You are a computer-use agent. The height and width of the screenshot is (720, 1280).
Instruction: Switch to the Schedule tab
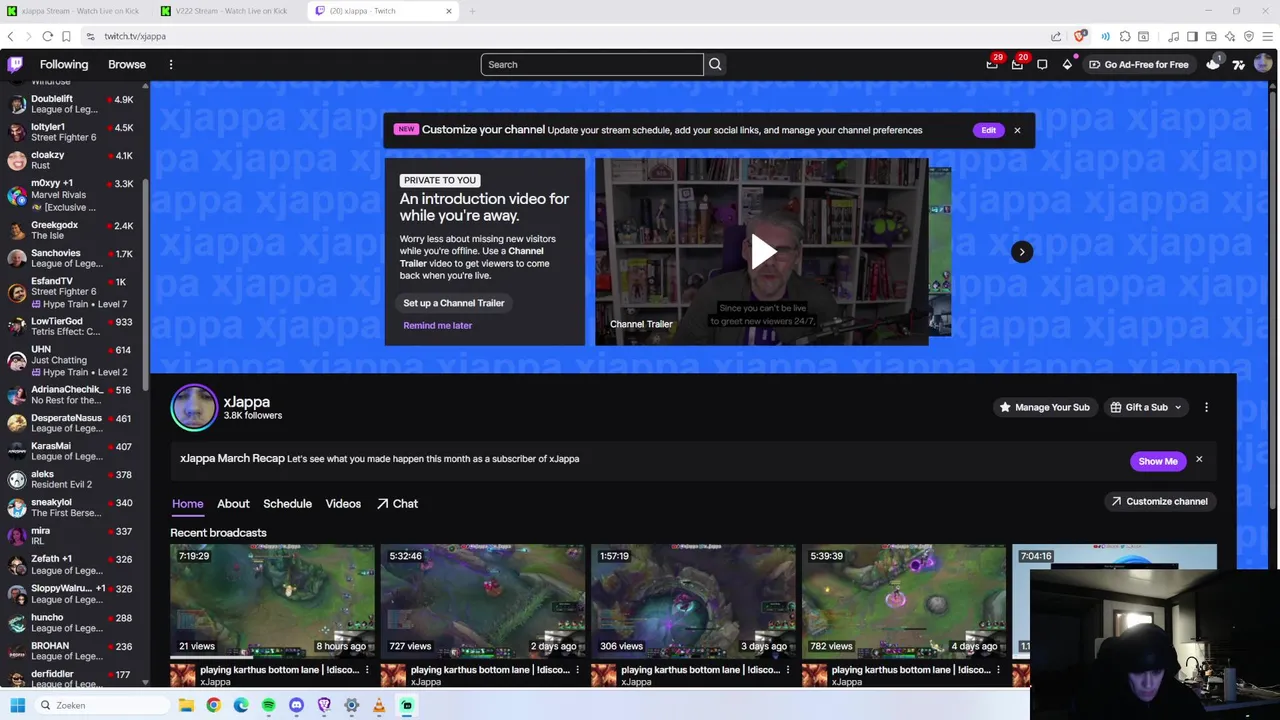[x=287, y=504]
